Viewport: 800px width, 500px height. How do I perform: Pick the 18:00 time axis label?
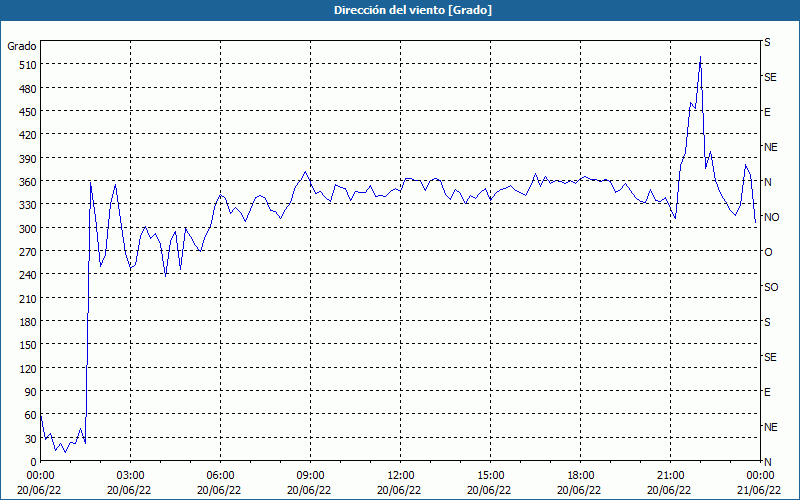click(x=580, y=476)
